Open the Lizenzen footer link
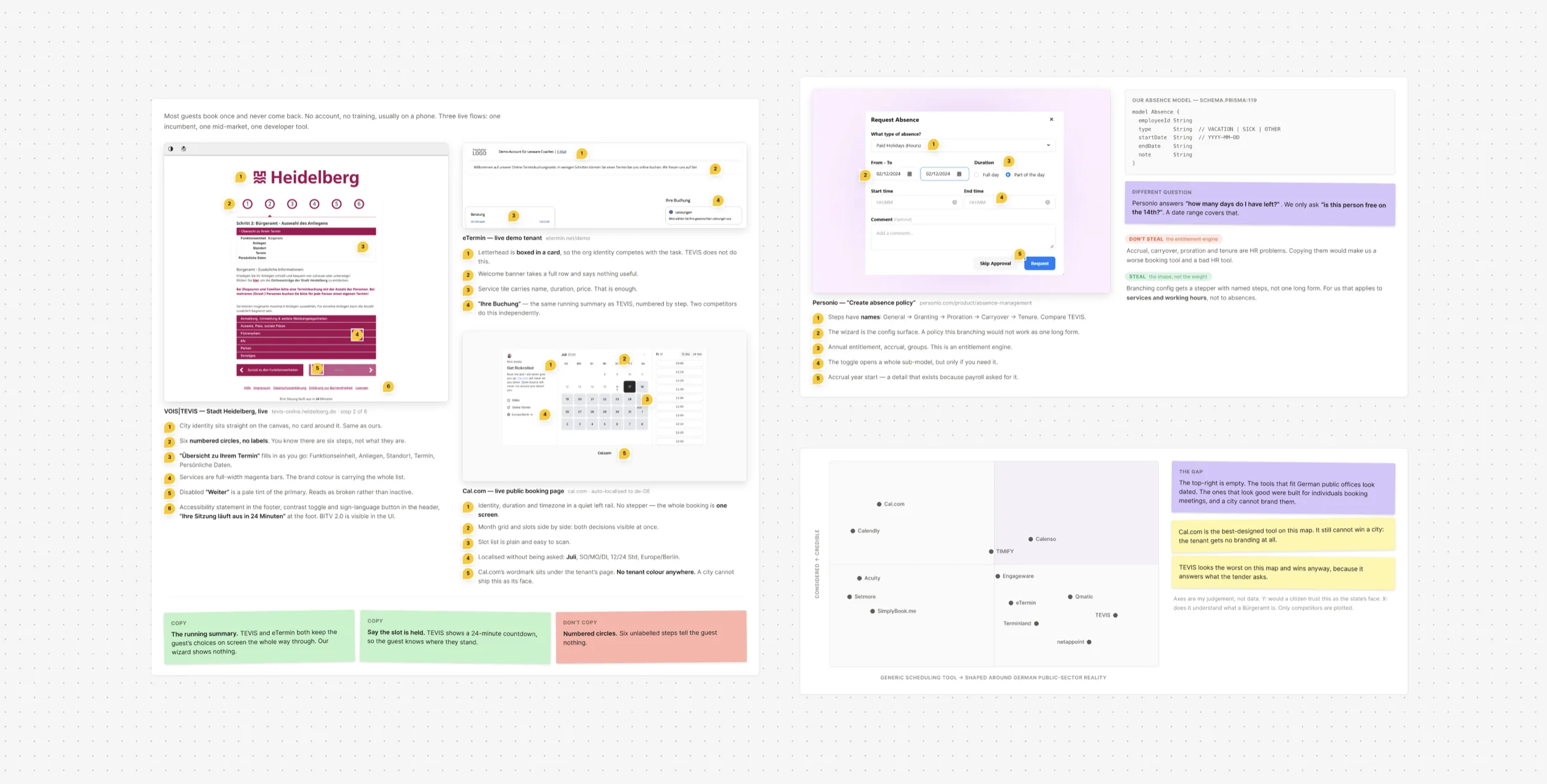The height and width of the screenshot is (784, 1547). click(x=362, y=388)
